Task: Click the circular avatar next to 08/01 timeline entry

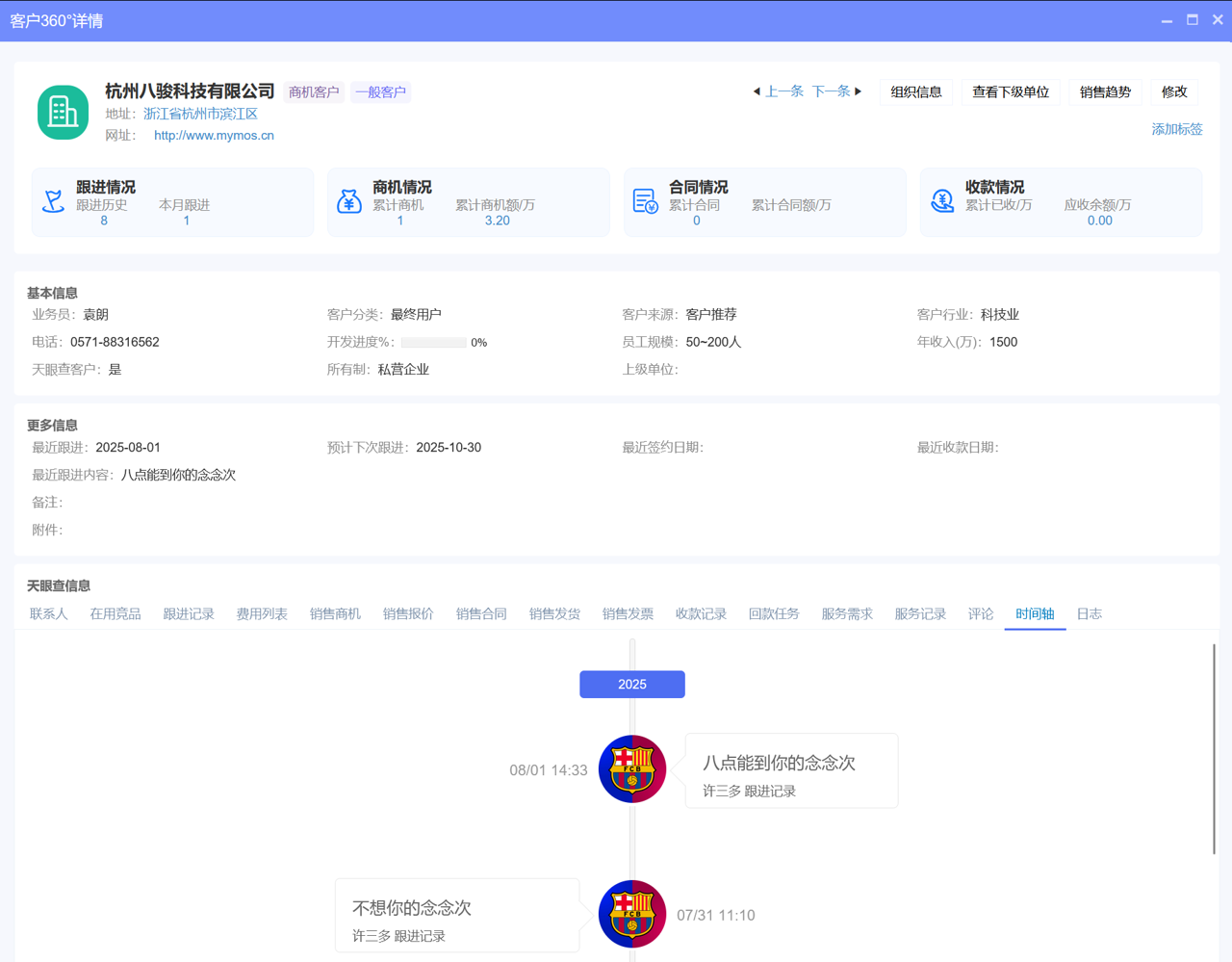Action: 632,768
